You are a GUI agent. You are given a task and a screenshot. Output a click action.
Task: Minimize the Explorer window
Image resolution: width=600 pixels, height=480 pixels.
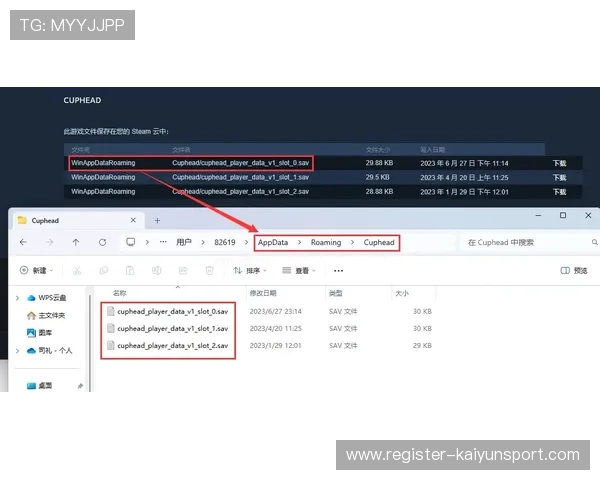click(x=538, y=216)
